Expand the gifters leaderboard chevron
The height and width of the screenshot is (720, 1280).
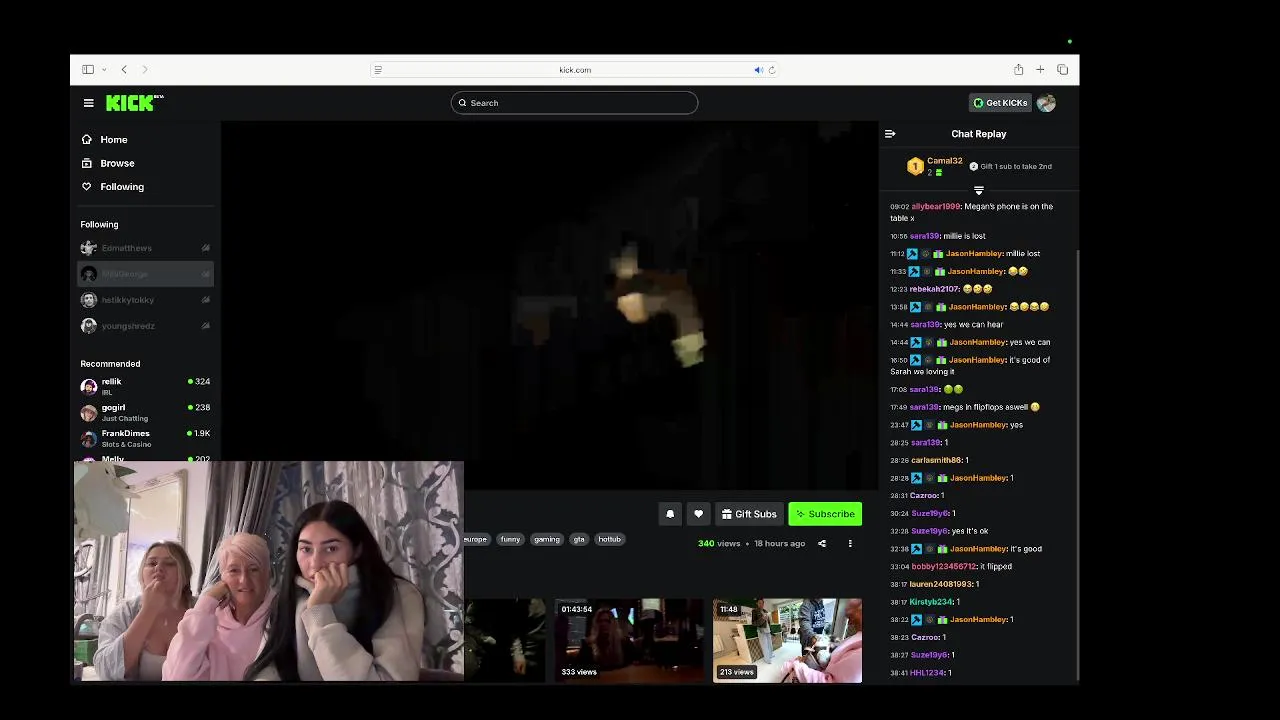[x=979, y=190]
